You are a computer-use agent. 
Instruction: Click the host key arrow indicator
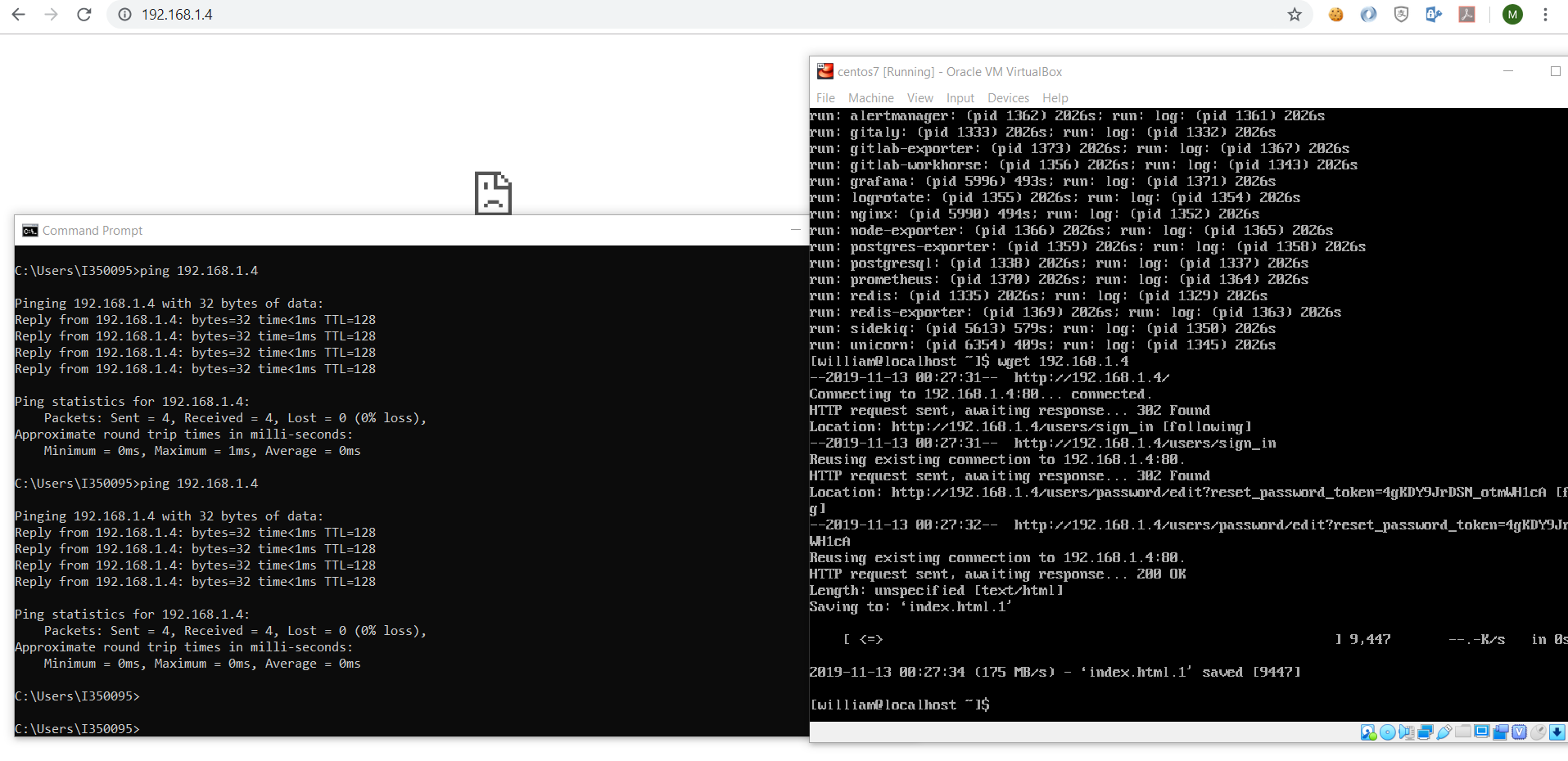1557,732
